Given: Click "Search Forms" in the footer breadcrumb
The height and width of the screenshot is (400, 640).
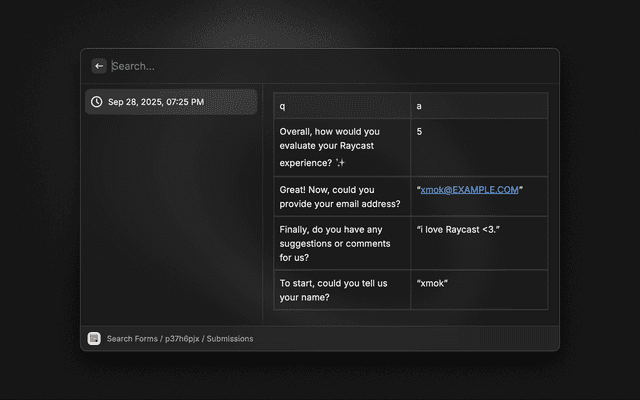Looking at the screenshot, I should [132, 339].
